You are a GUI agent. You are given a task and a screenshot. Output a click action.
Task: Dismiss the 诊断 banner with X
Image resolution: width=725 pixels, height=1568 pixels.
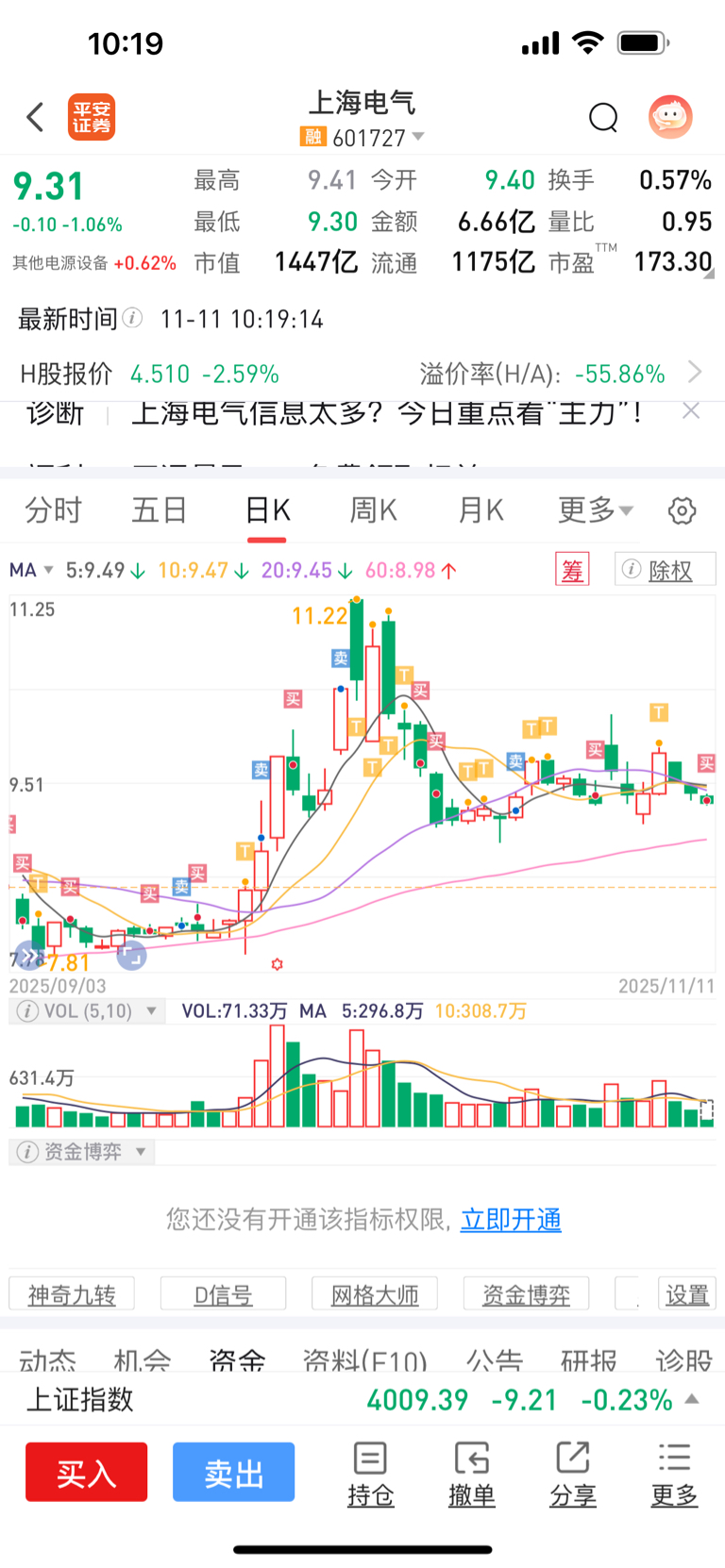point(691,410)
